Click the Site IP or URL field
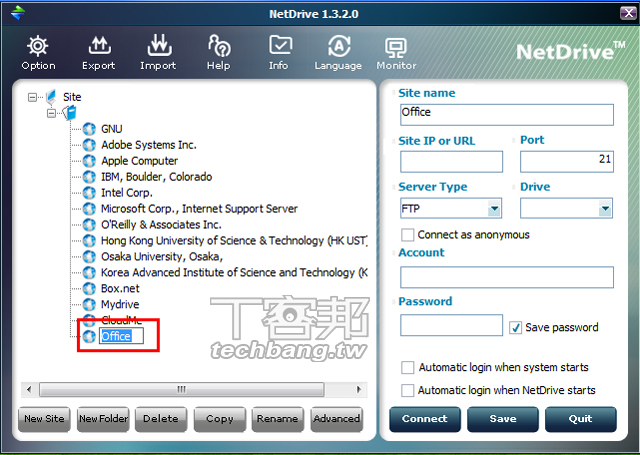640x455 pixels. [x=451, y=162]
